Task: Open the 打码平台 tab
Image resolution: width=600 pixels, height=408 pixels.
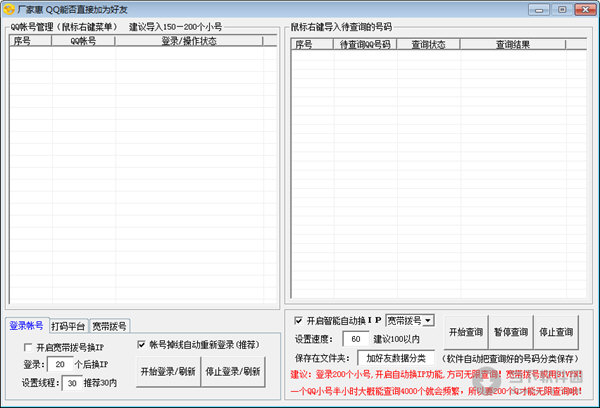Action: [68, 326]
